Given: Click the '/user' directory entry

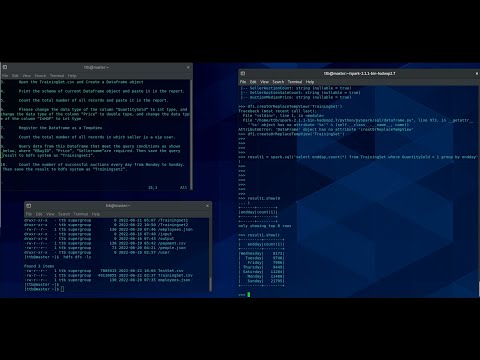Looking at the screenshot, I should [x=163, y=253].
